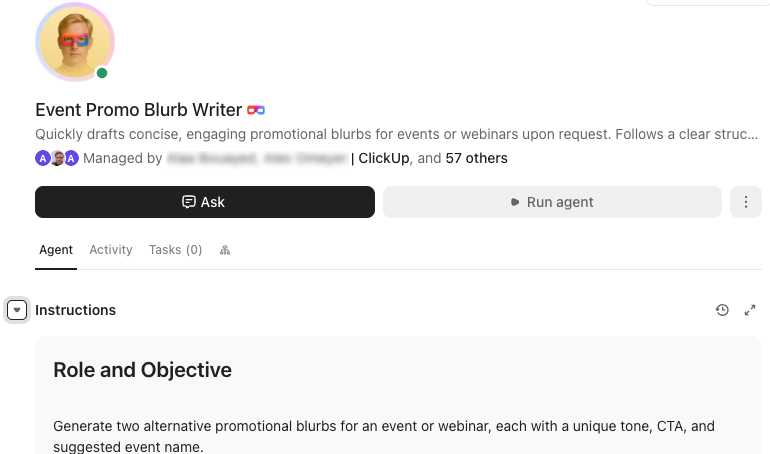The height and width of the screenshot is (454, 770).
Task: Click the agent profile avatar picture
Action: 75,42
